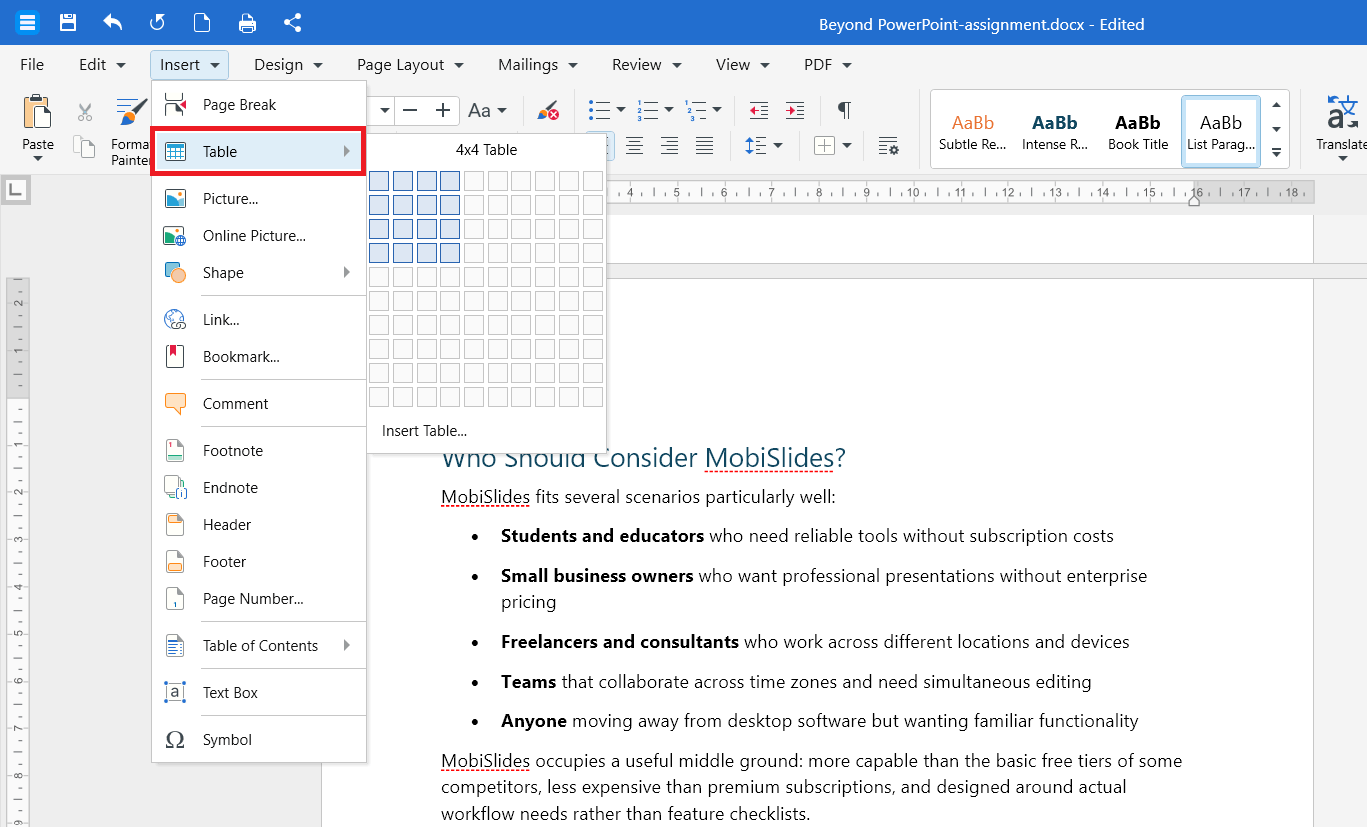Viewport: 1367px width, 827px height.
Task: Open the line spacing dropdown
Action: pos(778,146)
